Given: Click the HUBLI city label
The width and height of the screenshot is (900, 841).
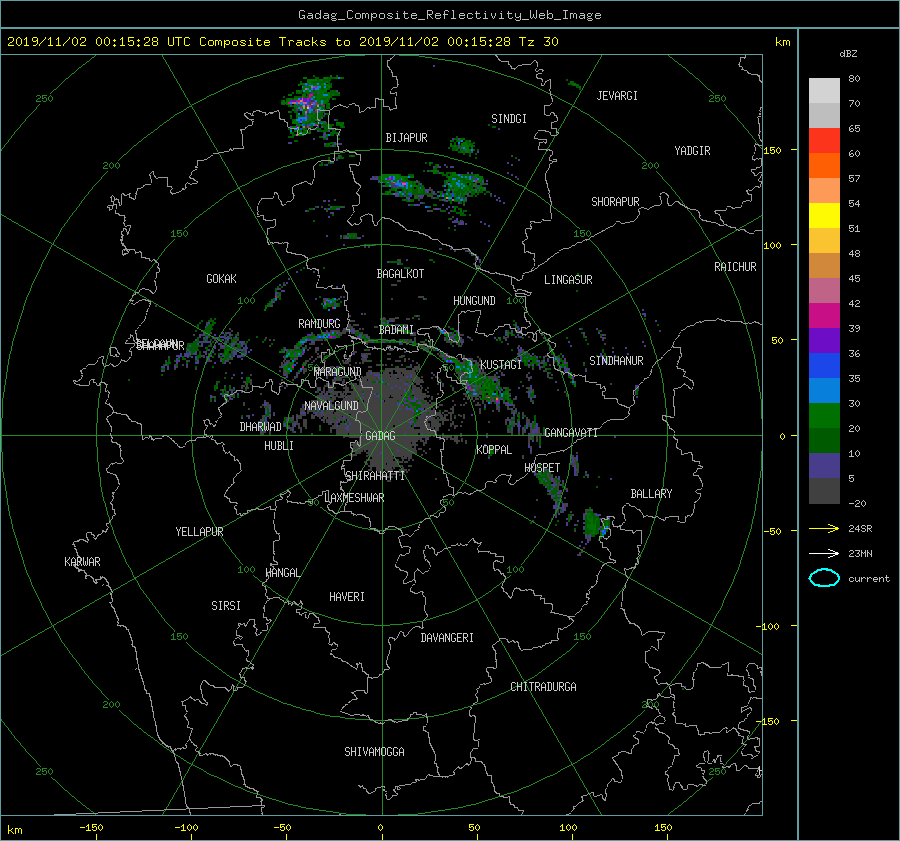Looking at the screenshot, I should pos(279,446).
